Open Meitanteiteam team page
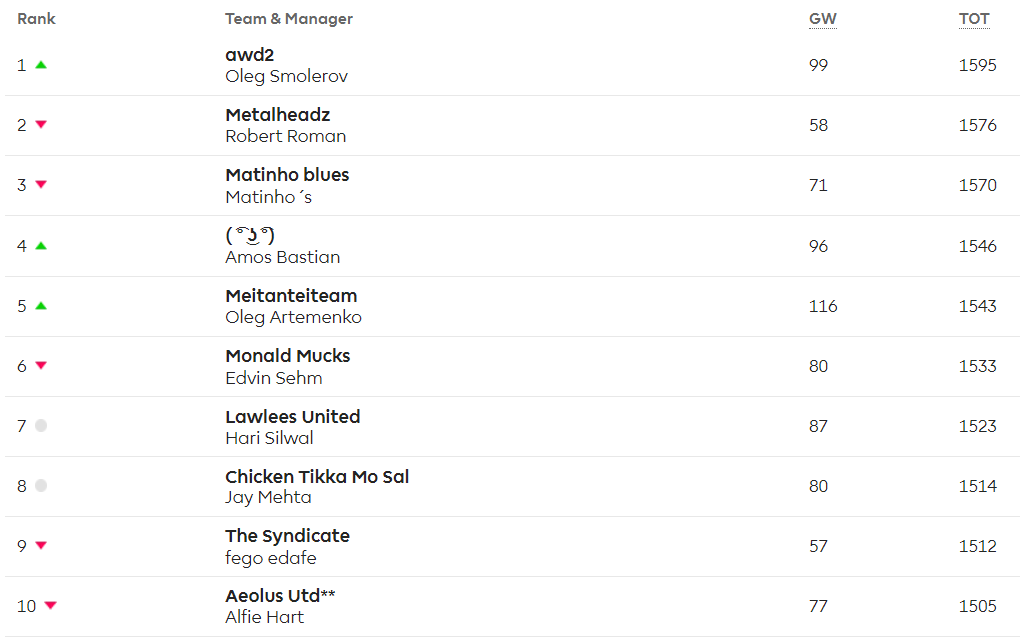The width and height of the screenshot is (1020, 638). pos(291,296)
